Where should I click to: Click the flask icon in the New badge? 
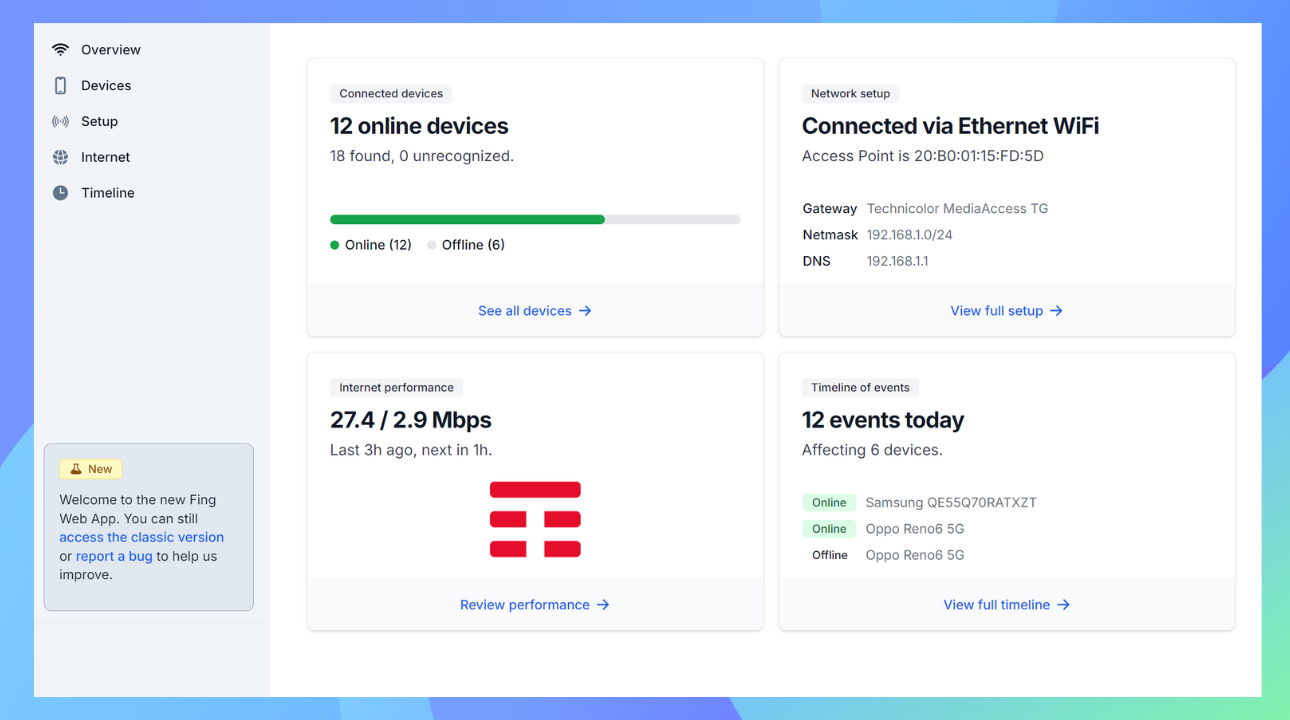[x=76, y=469]
